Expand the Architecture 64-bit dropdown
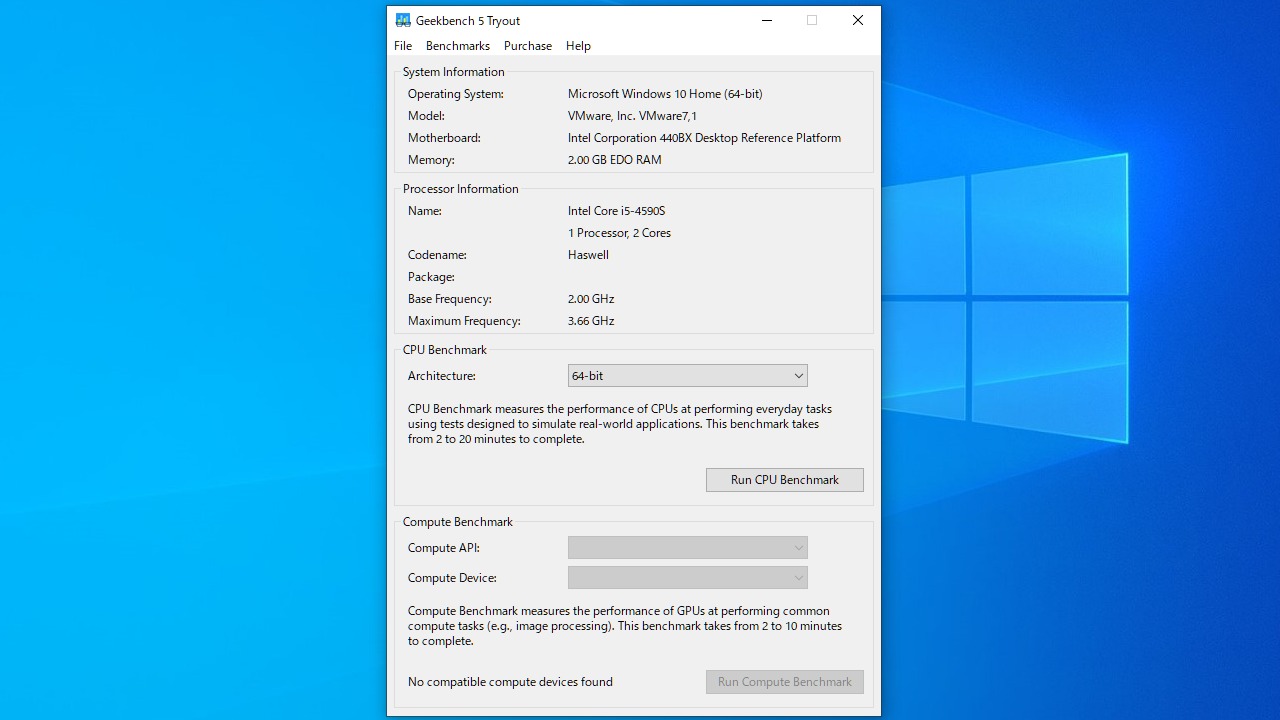Viewport: 1280px width, 720px height. [688, 376]
